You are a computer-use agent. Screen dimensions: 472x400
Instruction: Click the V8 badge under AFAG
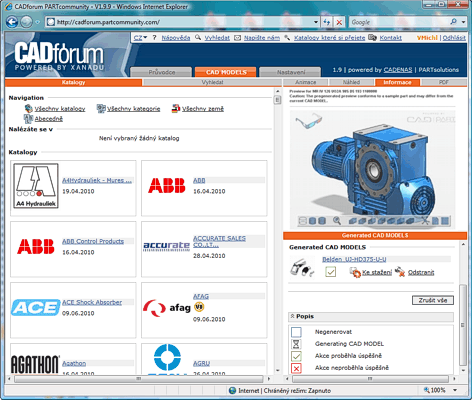pyautogui.click(x=199, y=307)
